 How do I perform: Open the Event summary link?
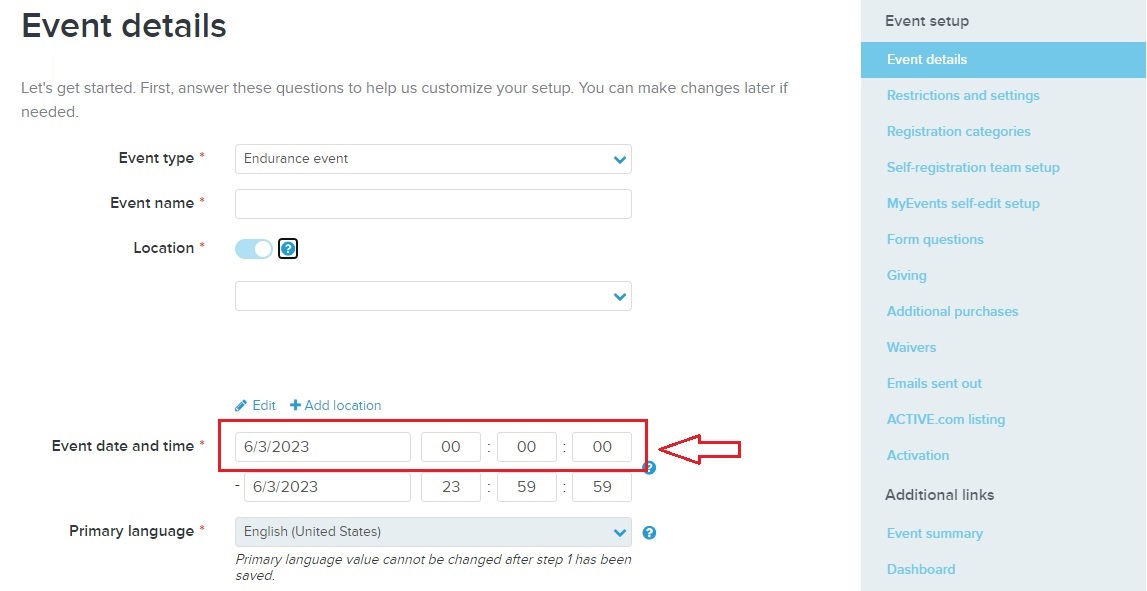pos(935,534)
